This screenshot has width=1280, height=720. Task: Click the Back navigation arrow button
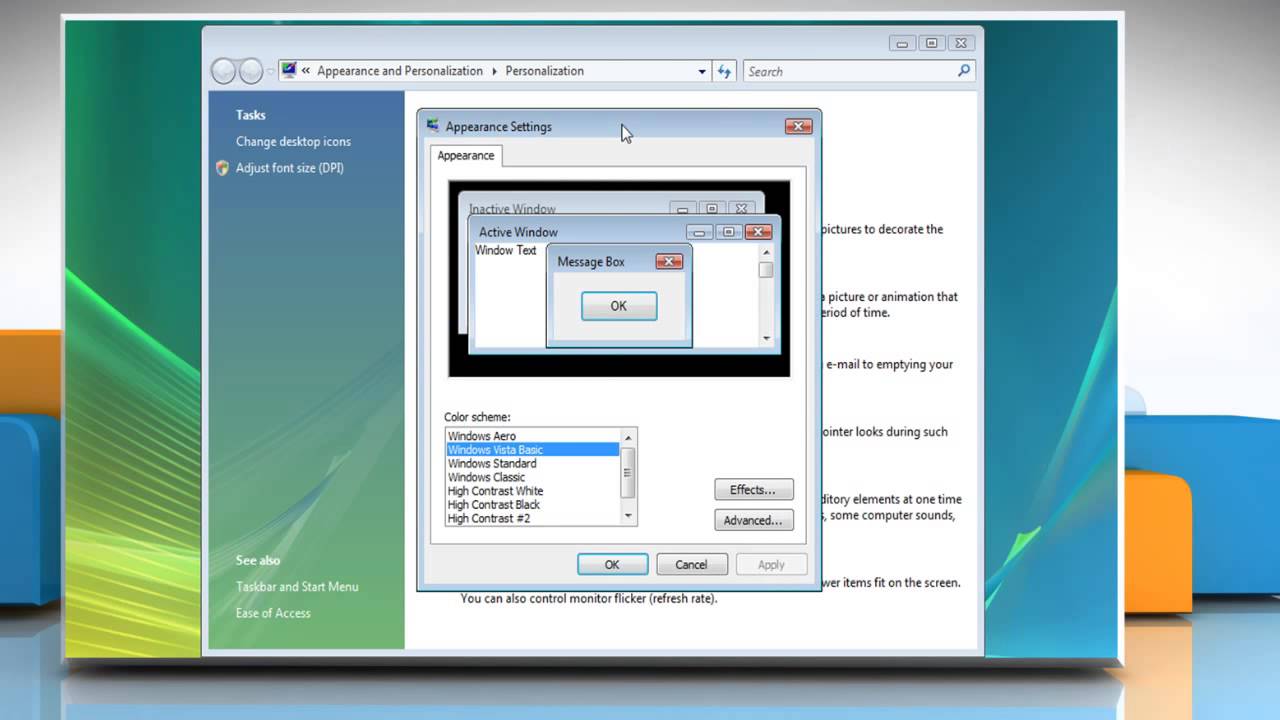pyautogui.click(x=224, y=71)
